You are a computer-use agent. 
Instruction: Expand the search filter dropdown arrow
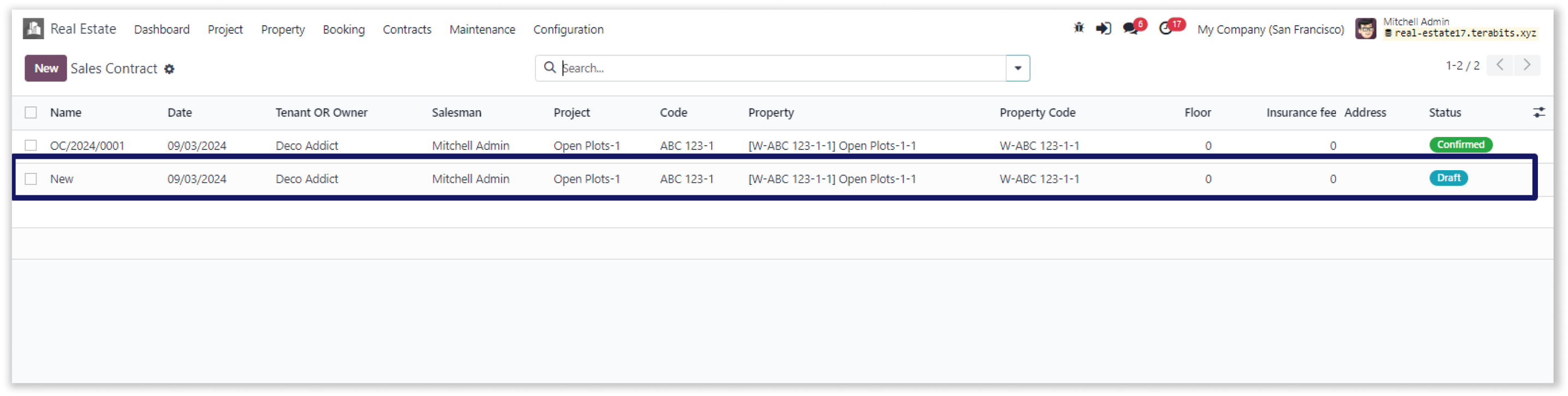[x=1018, y=68]
